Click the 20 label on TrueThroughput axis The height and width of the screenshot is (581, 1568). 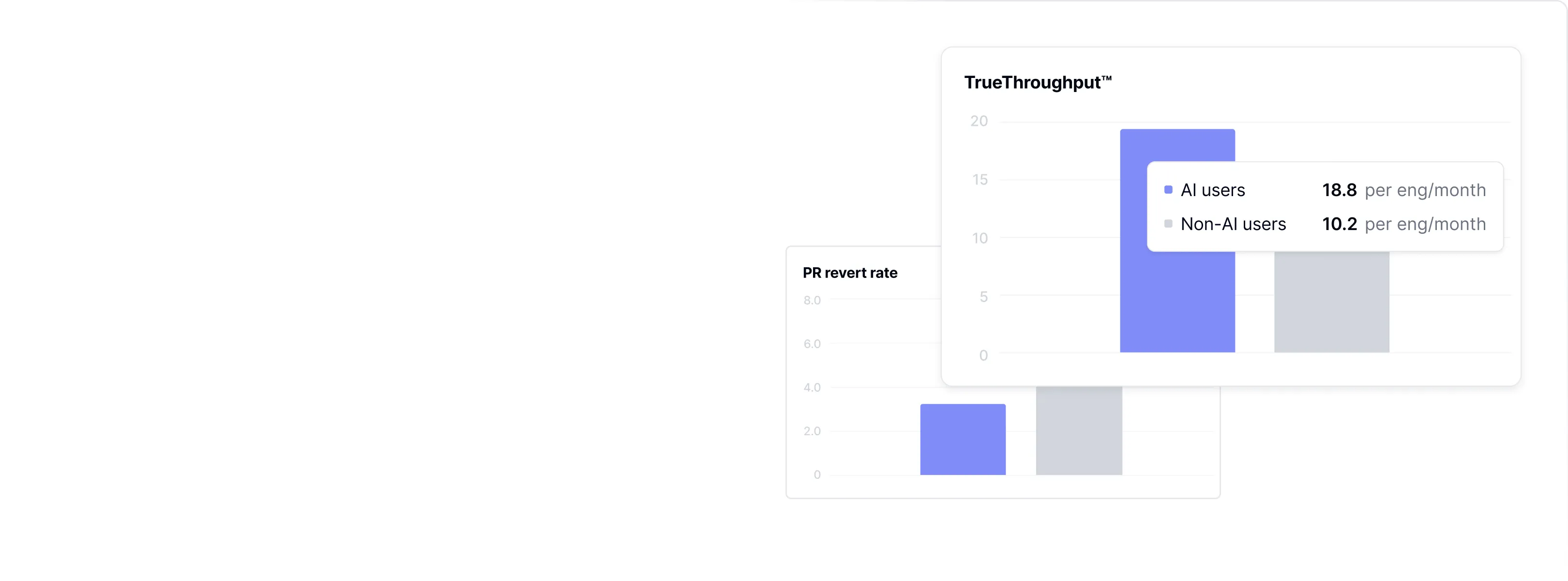point(979,121)
